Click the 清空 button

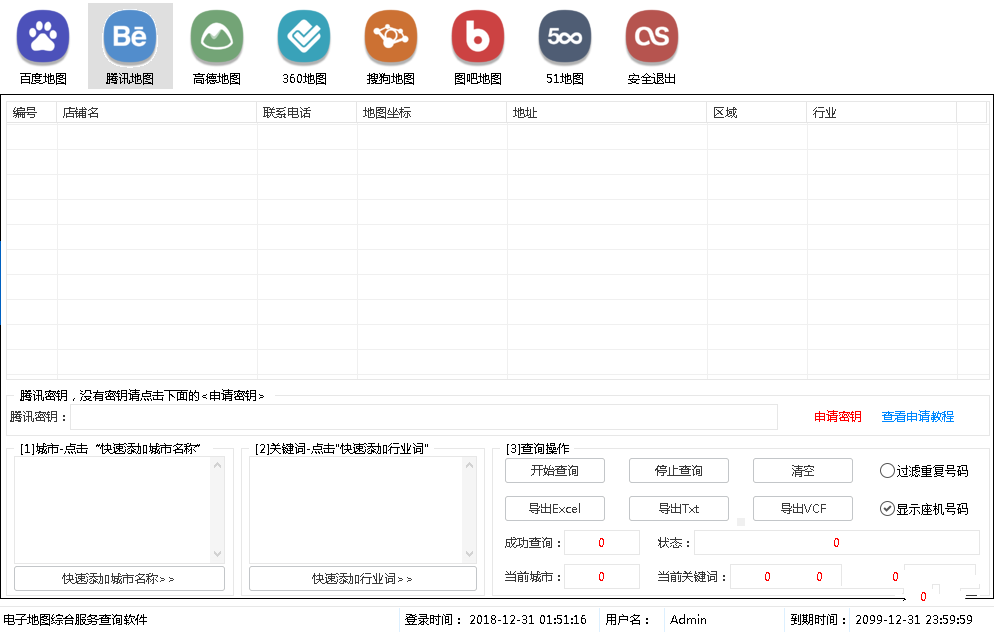[x=803, y=471]
